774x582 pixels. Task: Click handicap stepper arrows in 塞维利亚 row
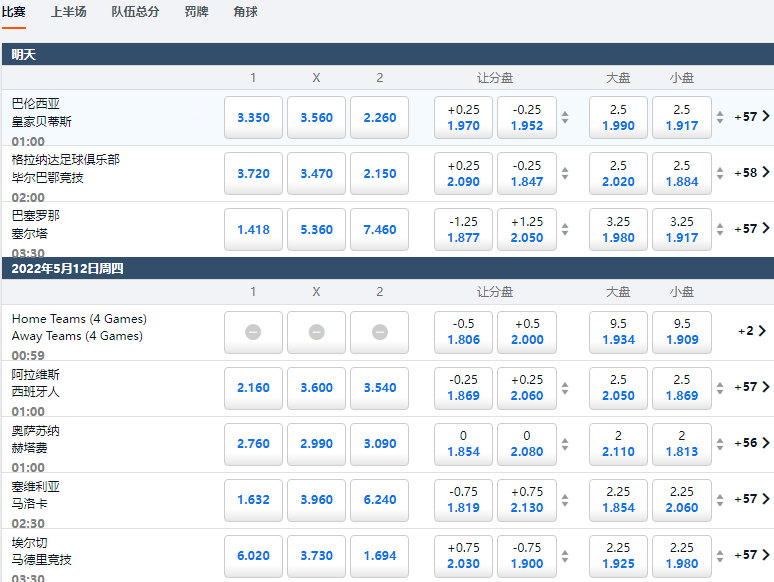(x=565, y=499)
